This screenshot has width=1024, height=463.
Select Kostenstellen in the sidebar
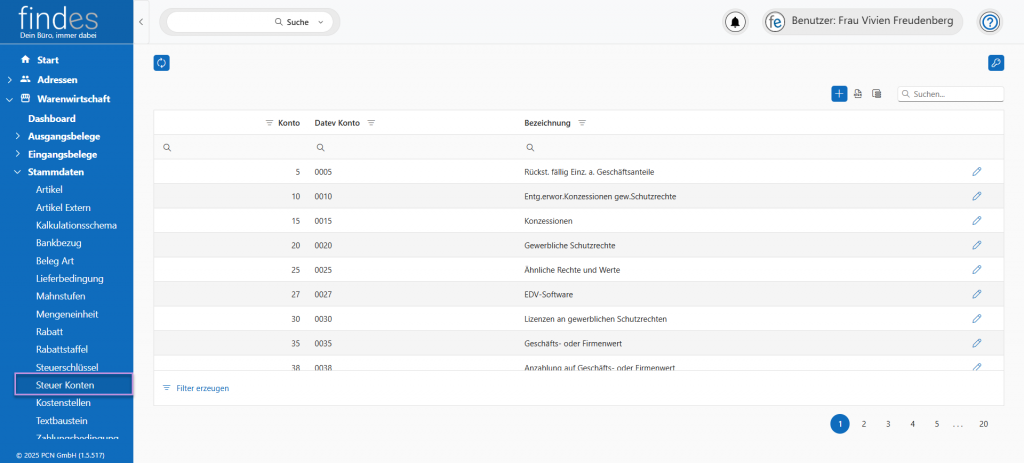pyautogui.click(x=63, y=402)
